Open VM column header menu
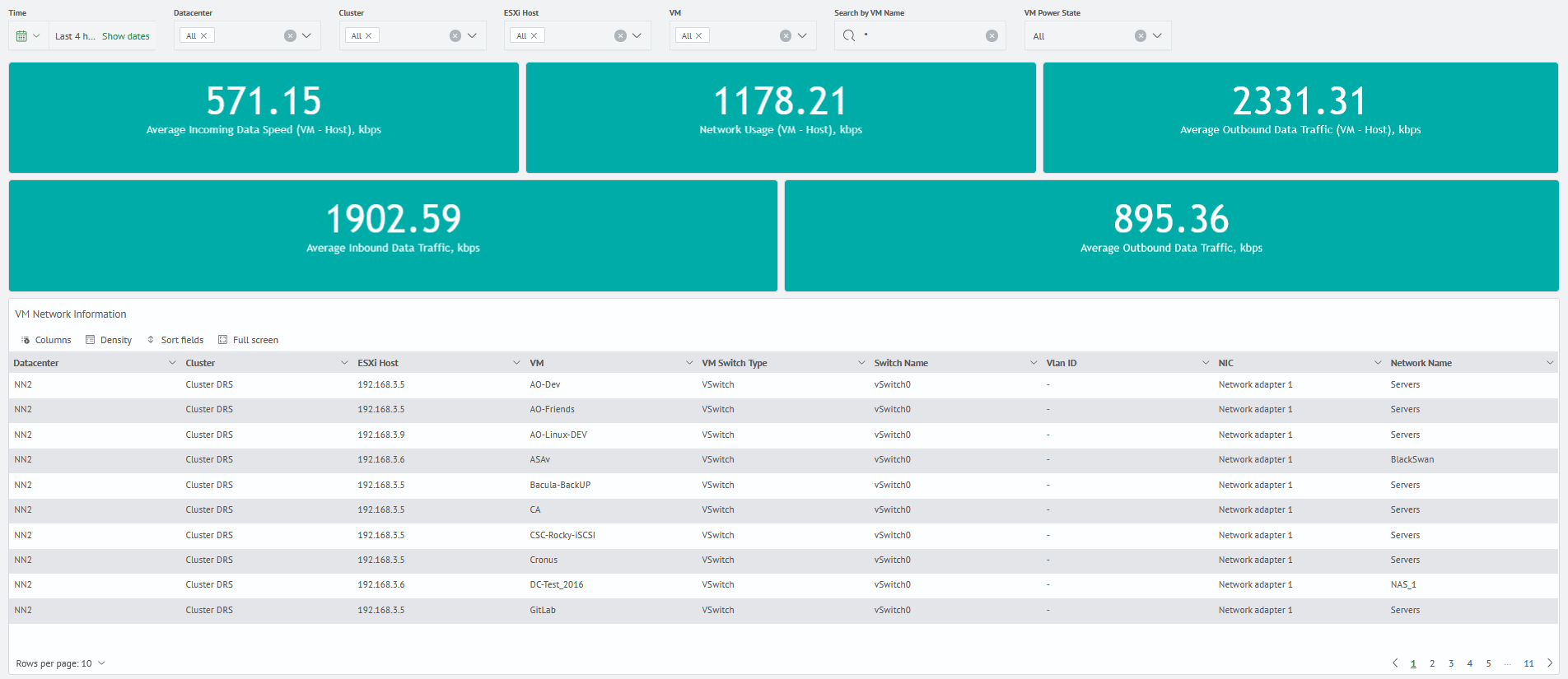Screen dimensions: 1568x679 (x=689, y=363)
